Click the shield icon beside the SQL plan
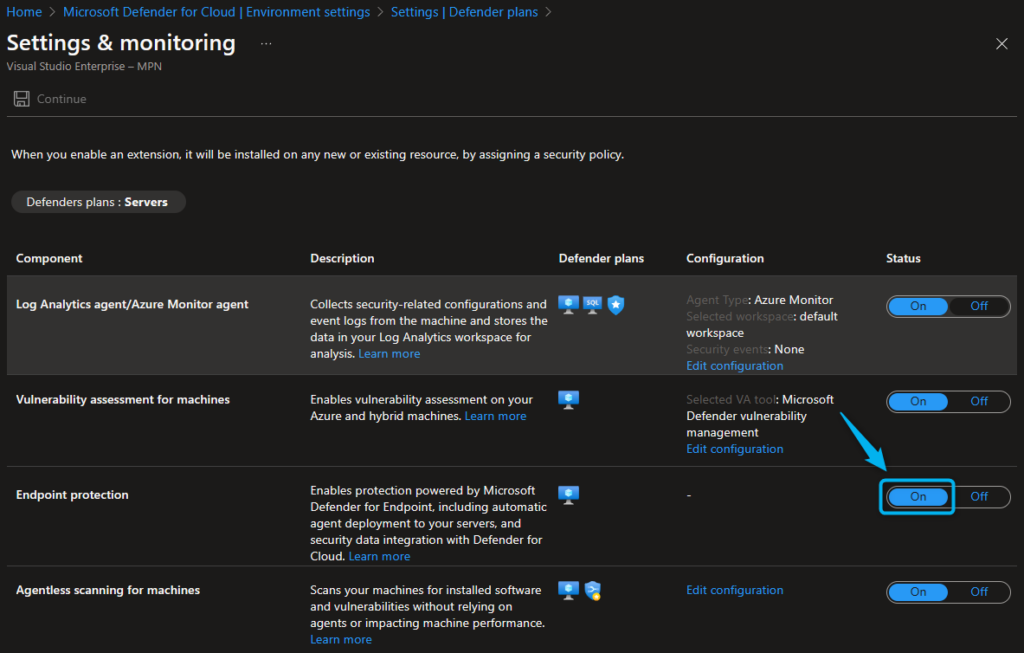Screen dimensions: 1024x653 pos(616,304)
